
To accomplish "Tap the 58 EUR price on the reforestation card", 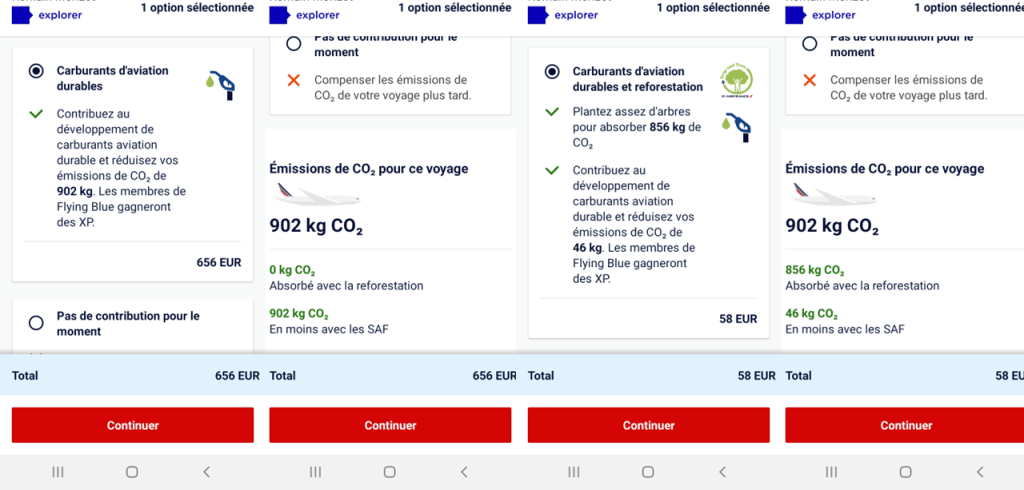I will pyautogui.click(x=738, y=319).
